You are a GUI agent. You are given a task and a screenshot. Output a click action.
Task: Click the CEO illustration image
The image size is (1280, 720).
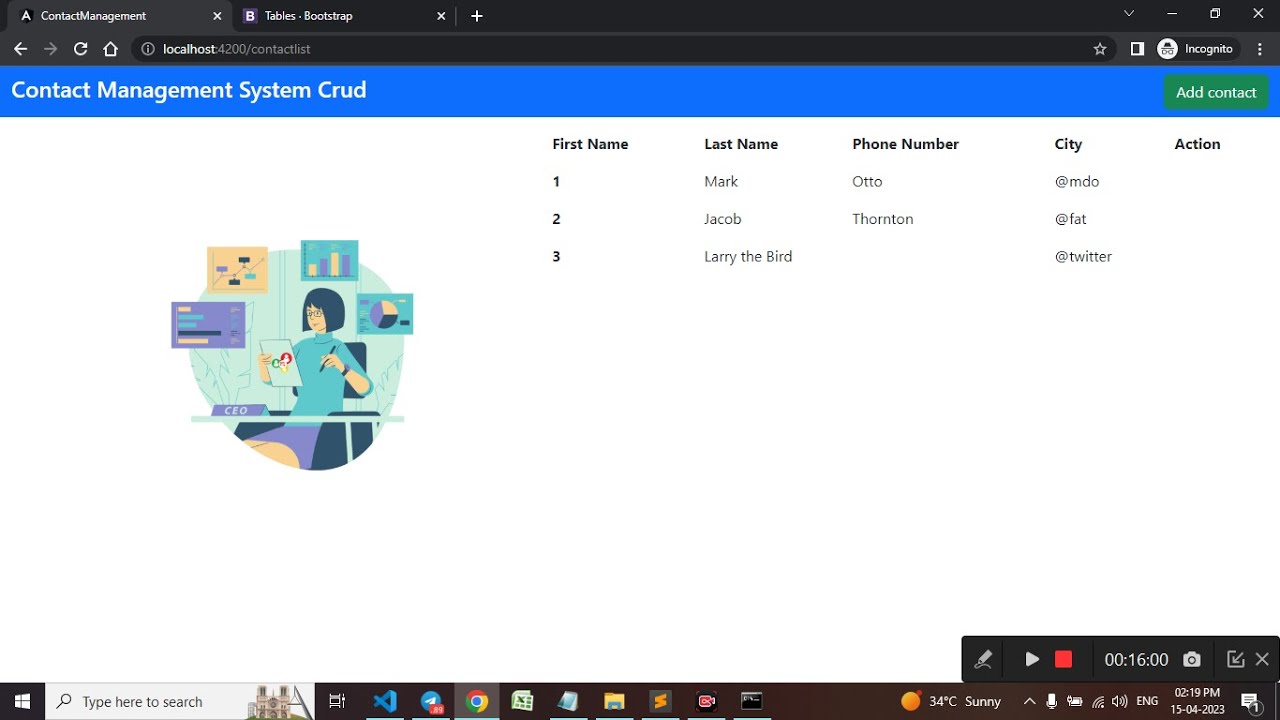tap(292, 355)
